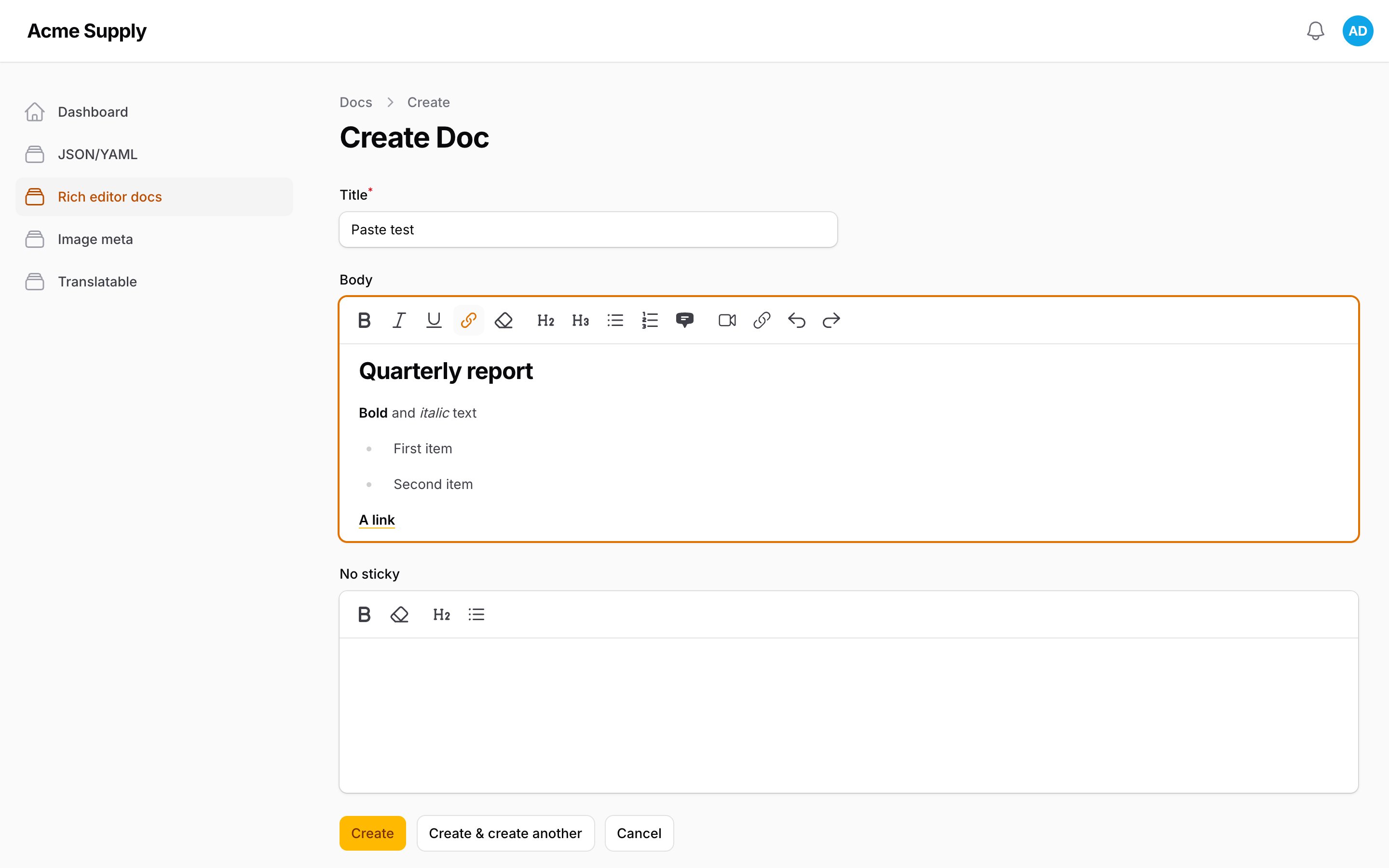The image size is (1389, 868).
Task: Clear formatting with Body editor eraser
Action: [504, 320]
